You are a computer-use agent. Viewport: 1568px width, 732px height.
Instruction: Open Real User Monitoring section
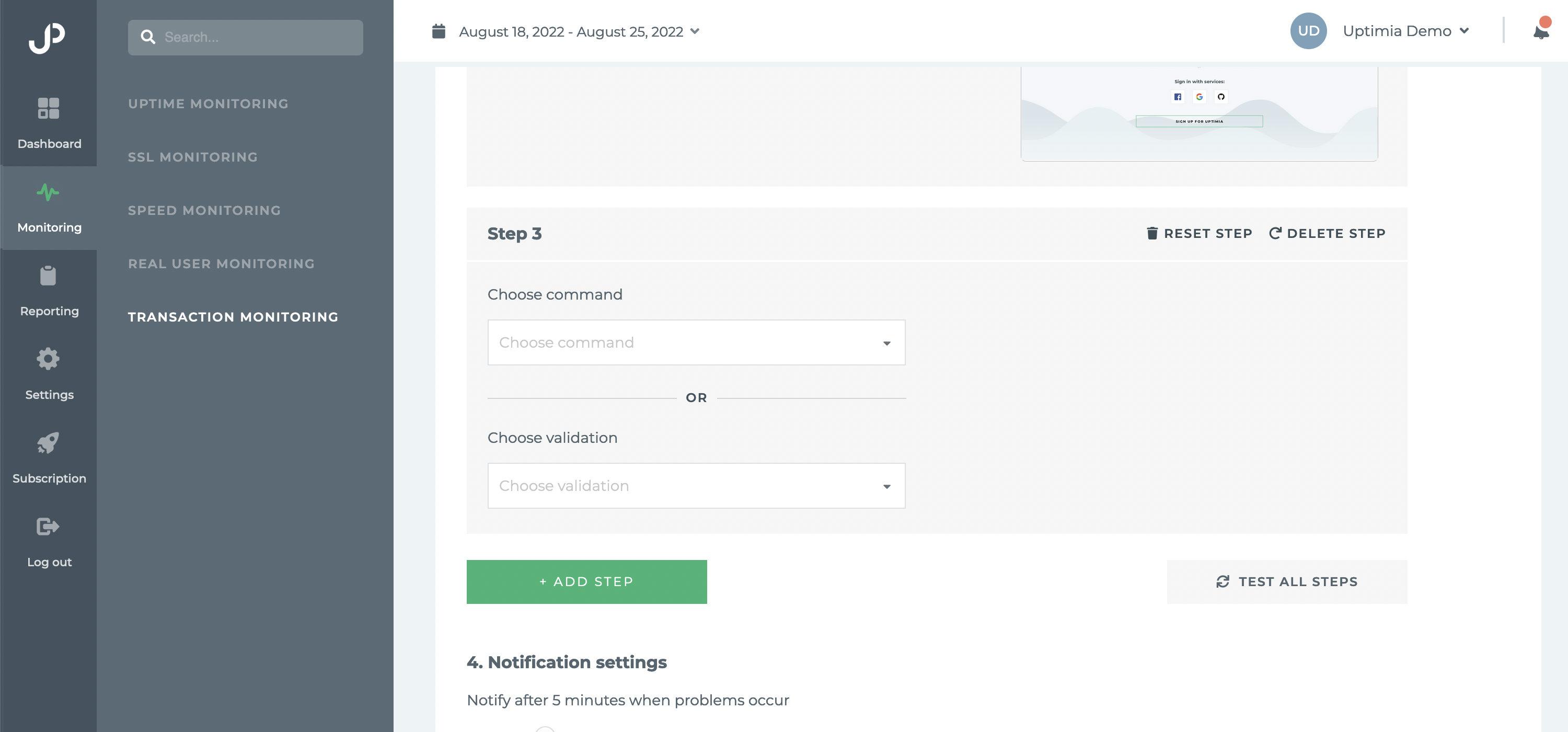[221, 264]
